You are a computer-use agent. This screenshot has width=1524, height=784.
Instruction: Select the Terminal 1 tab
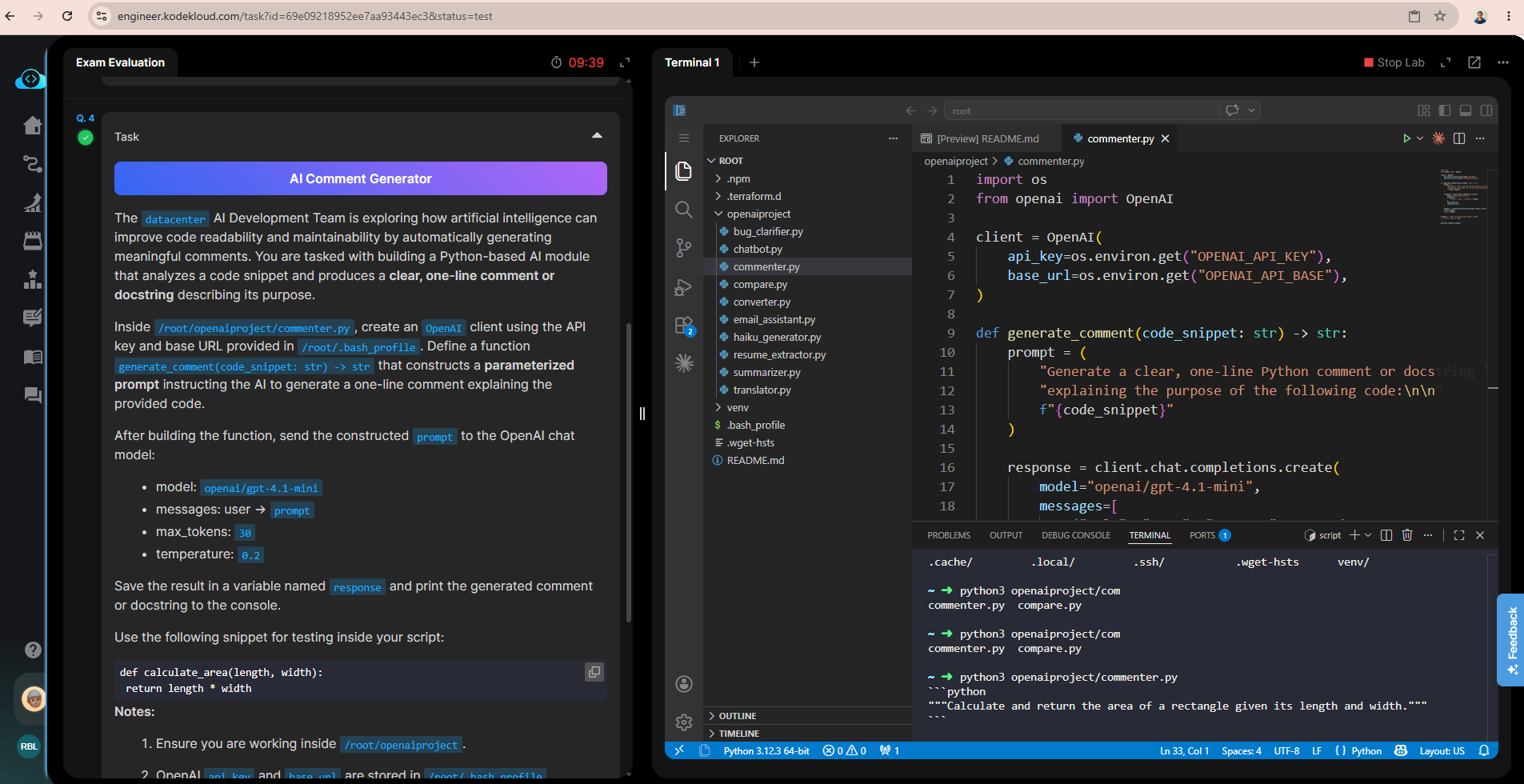pyautogui.click(x=692, y=62)
